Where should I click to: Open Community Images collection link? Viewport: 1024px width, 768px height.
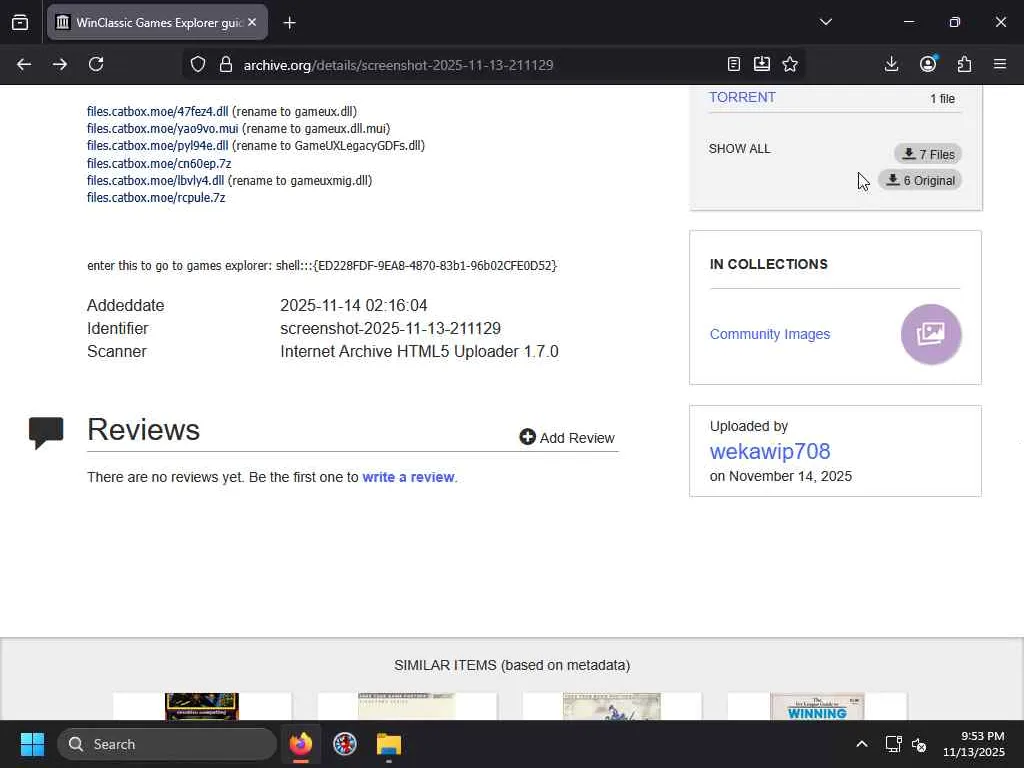[x=769, y=334]
